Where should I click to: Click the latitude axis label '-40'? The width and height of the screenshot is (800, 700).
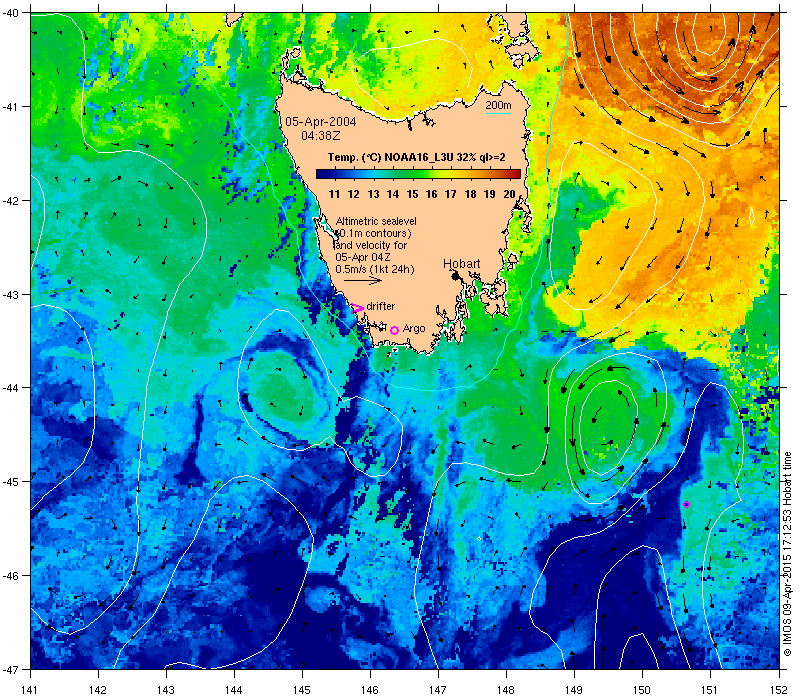coord(11,13)
